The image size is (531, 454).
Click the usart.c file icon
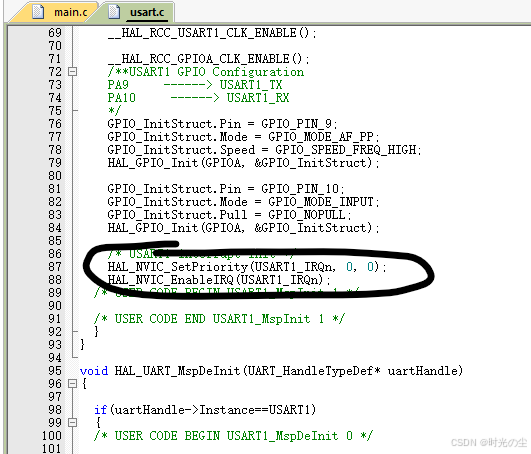coord(114,11)
